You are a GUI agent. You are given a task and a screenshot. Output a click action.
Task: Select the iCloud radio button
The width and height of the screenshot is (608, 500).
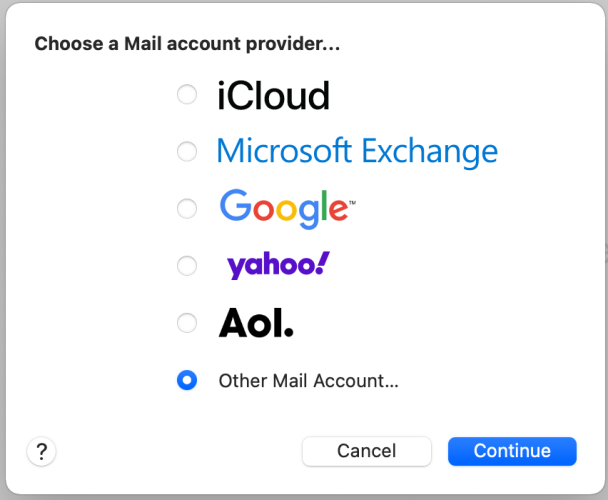point(186,95)
